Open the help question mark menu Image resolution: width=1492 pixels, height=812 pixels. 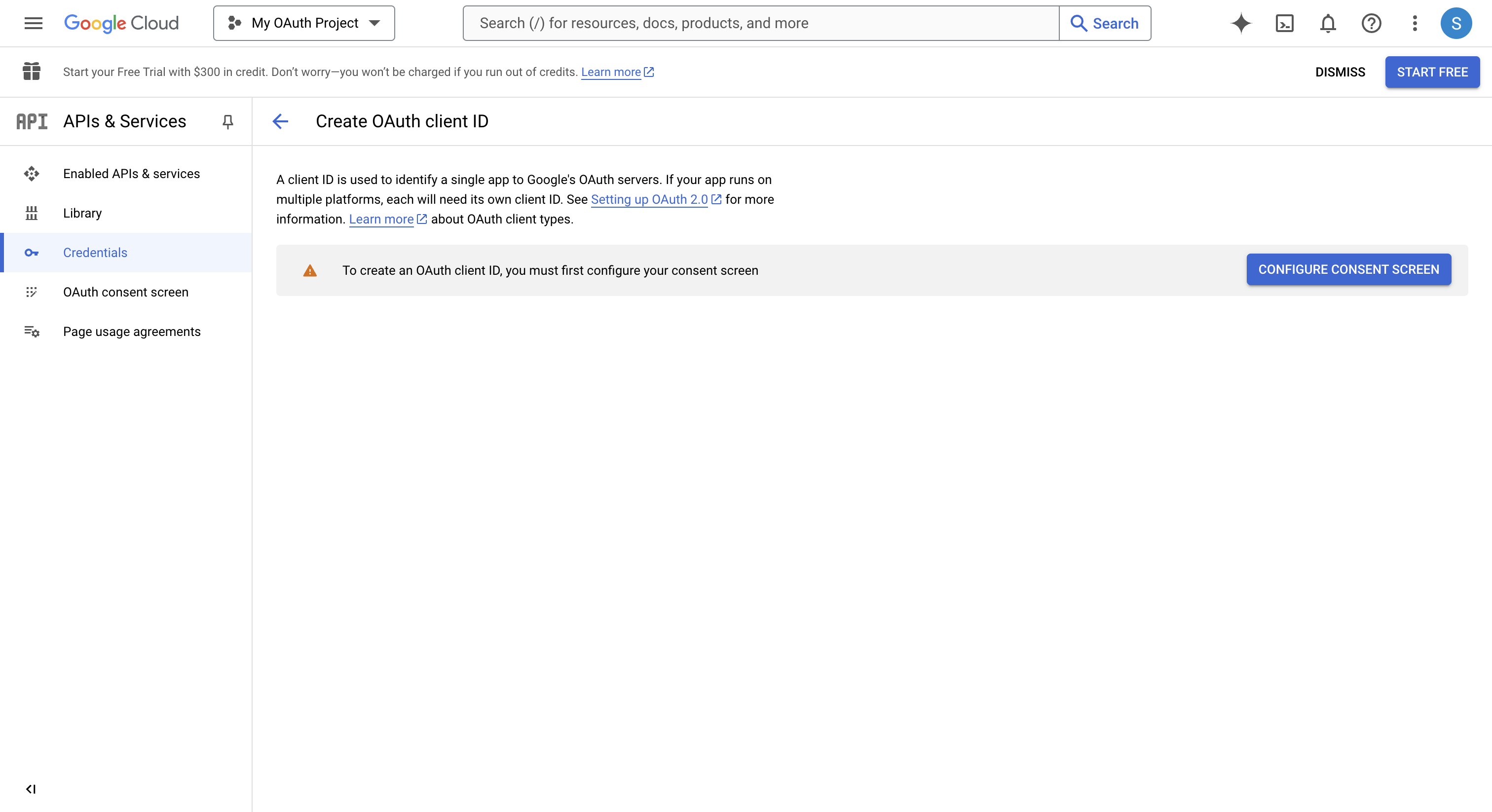1371,23
